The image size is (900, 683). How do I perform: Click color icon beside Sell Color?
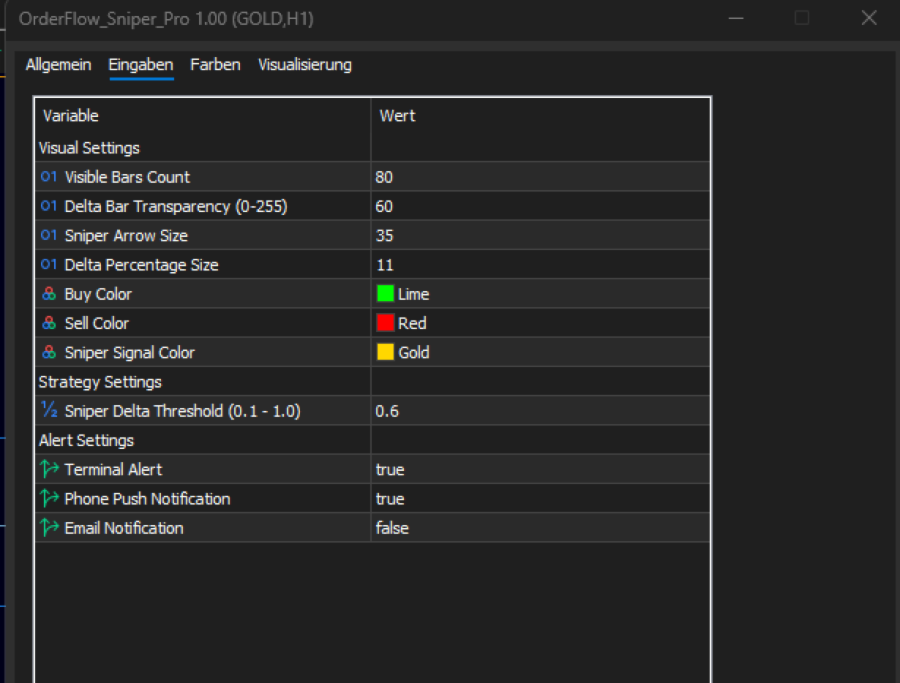pyautogui.click(x=49, y=323)
